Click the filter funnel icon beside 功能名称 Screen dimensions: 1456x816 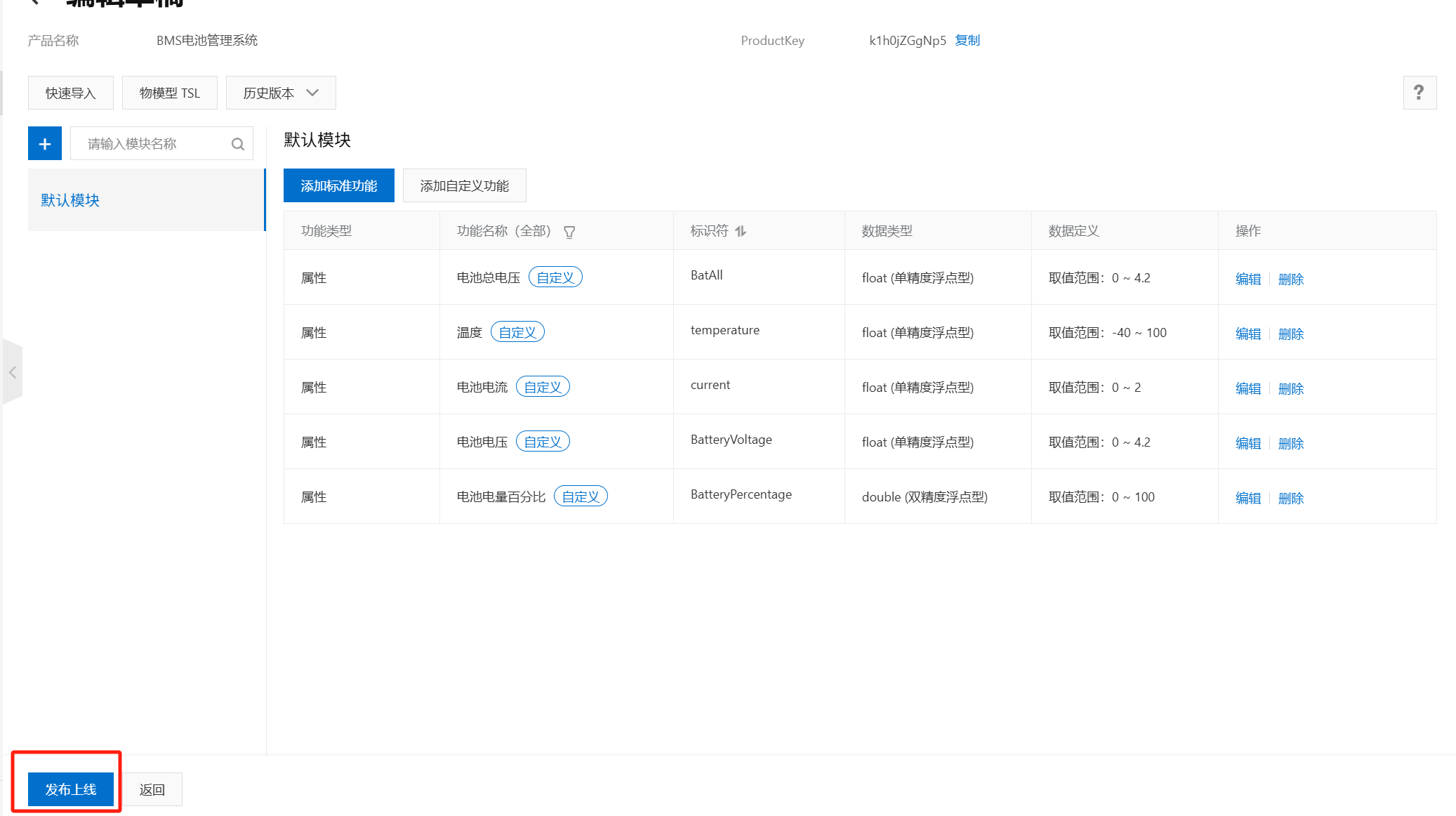pyautogui.click(x=569, y=232)
